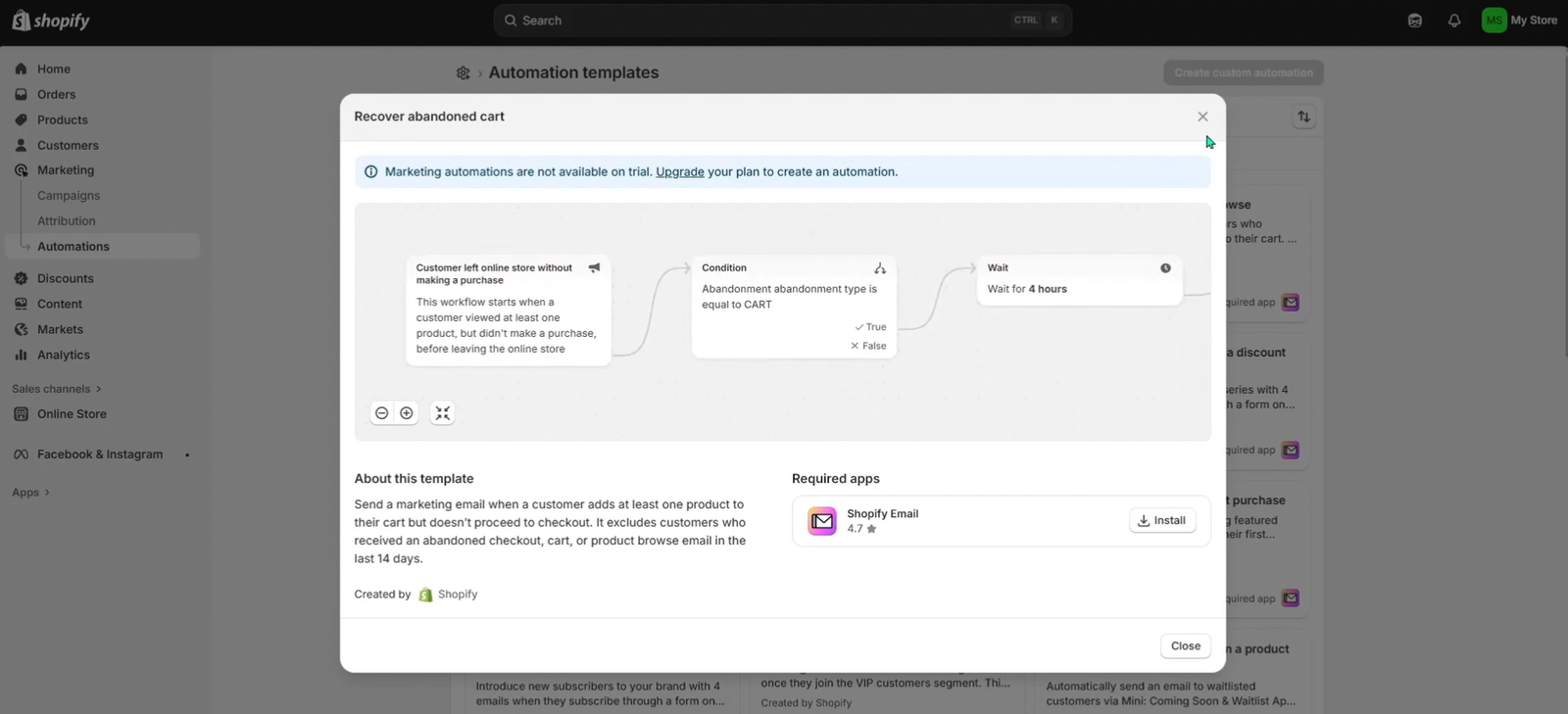
Task: Open notifications bell icon
Action: pyautogui.click(x=1454, y=21)
